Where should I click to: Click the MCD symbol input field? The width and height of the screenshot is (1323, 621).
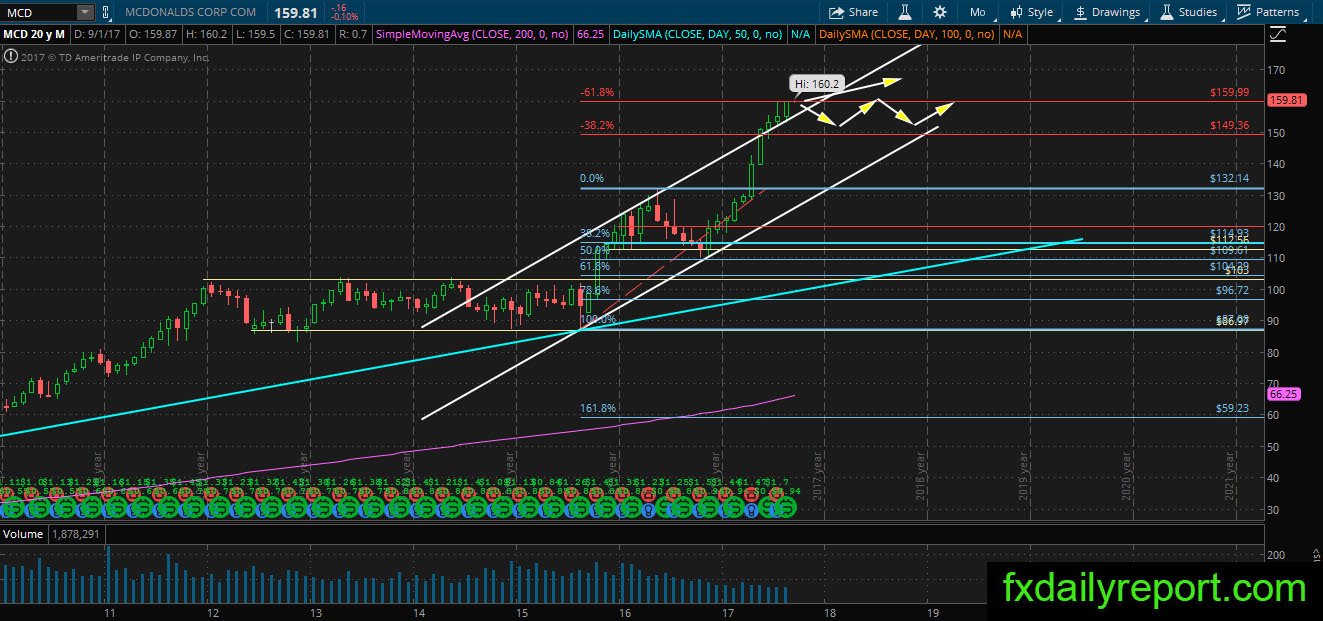[x=38, y=12]
